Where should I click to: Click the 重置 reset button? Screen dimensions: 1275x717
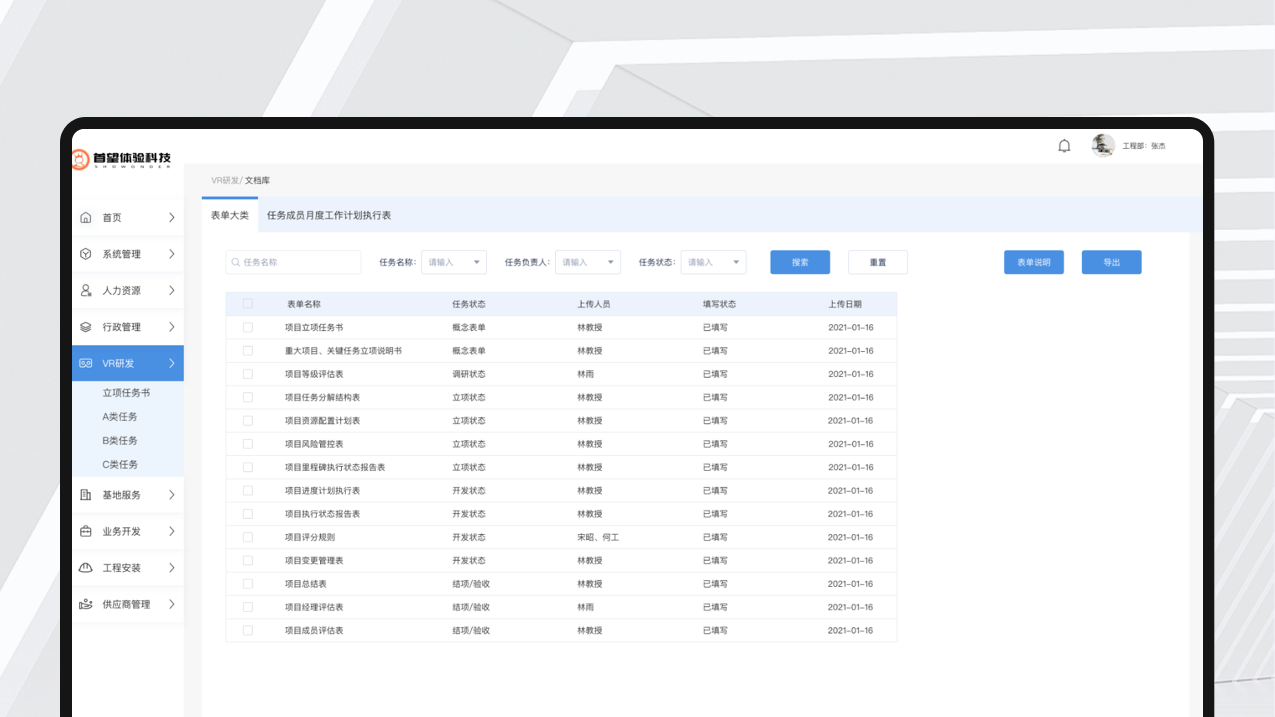(x=878, y=262)
